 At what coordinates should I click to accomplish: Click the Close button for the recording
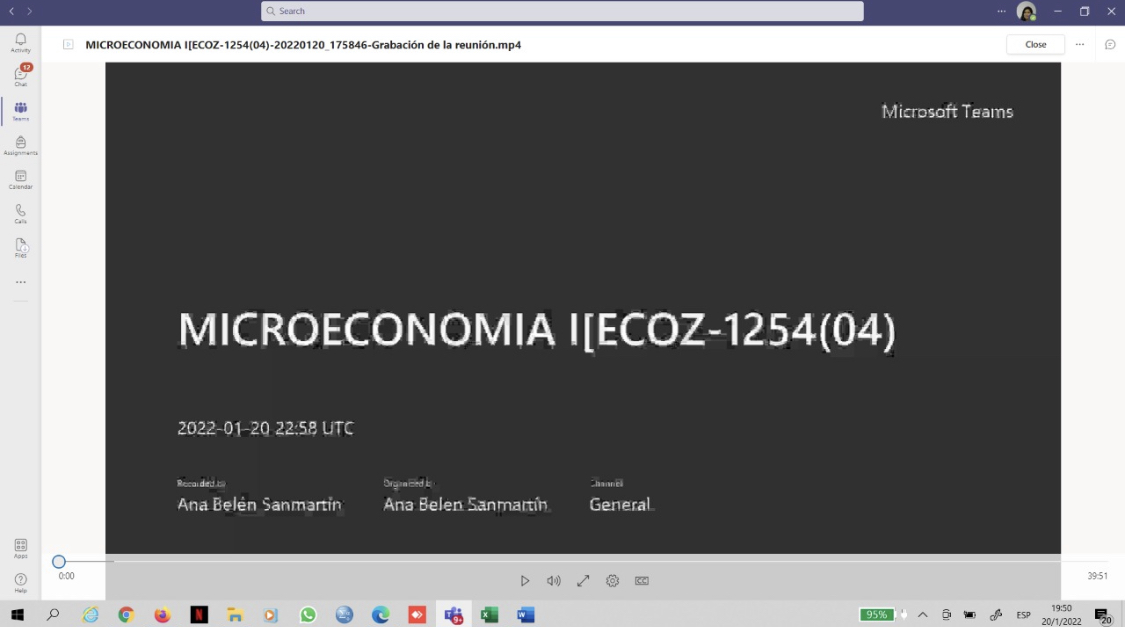tap(1035, 45)
